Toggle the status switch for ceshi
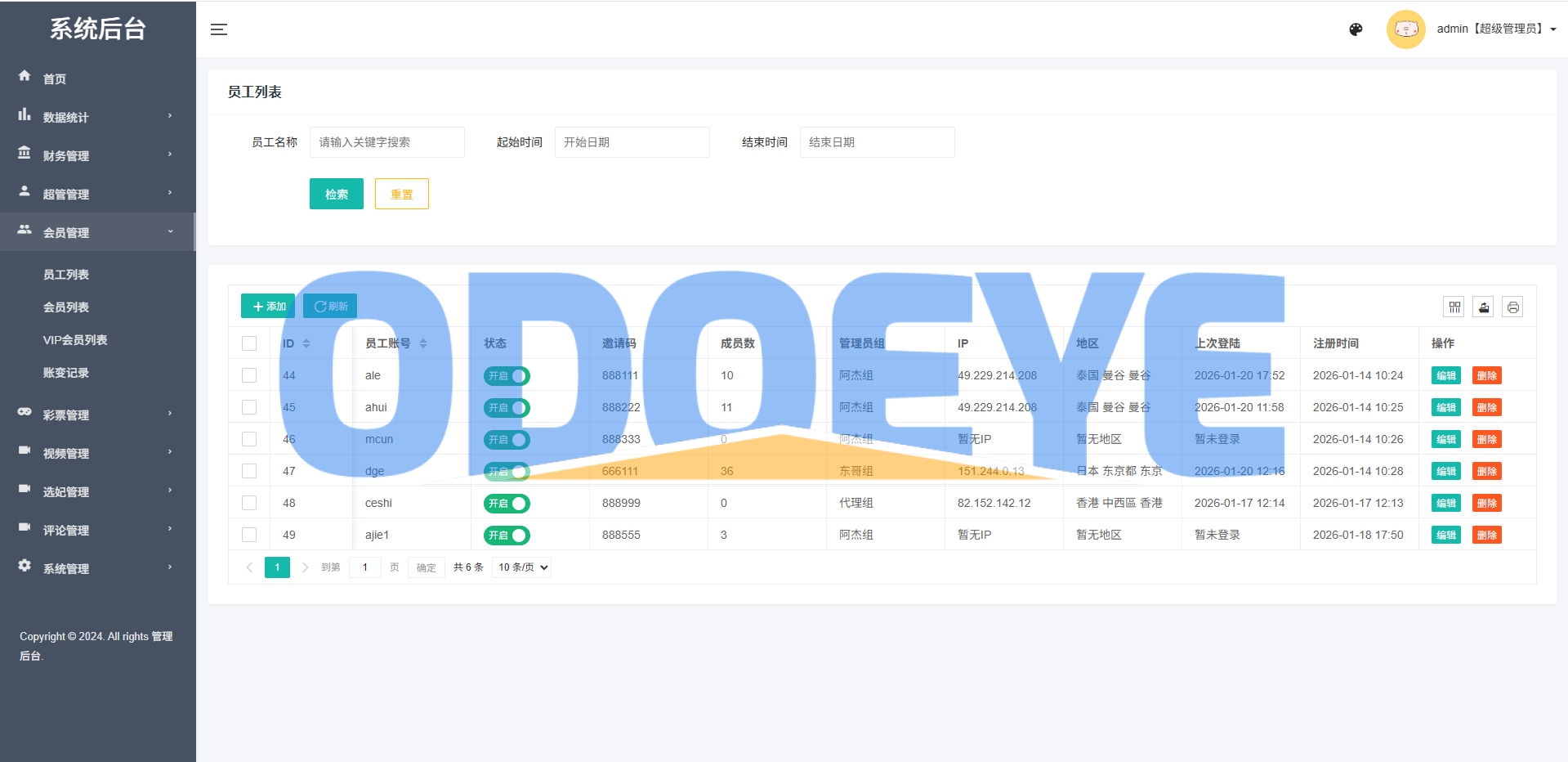The height and width of the screenshot is (762, 1568). [507, 504]
